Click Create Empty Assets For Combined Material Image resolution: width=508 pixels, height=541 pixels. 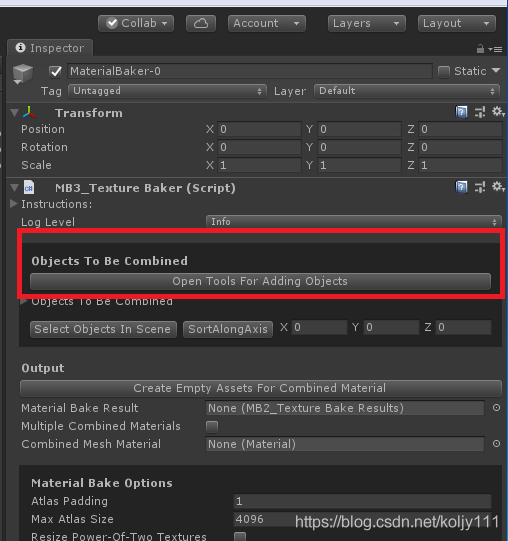click(x=261, y=388)
